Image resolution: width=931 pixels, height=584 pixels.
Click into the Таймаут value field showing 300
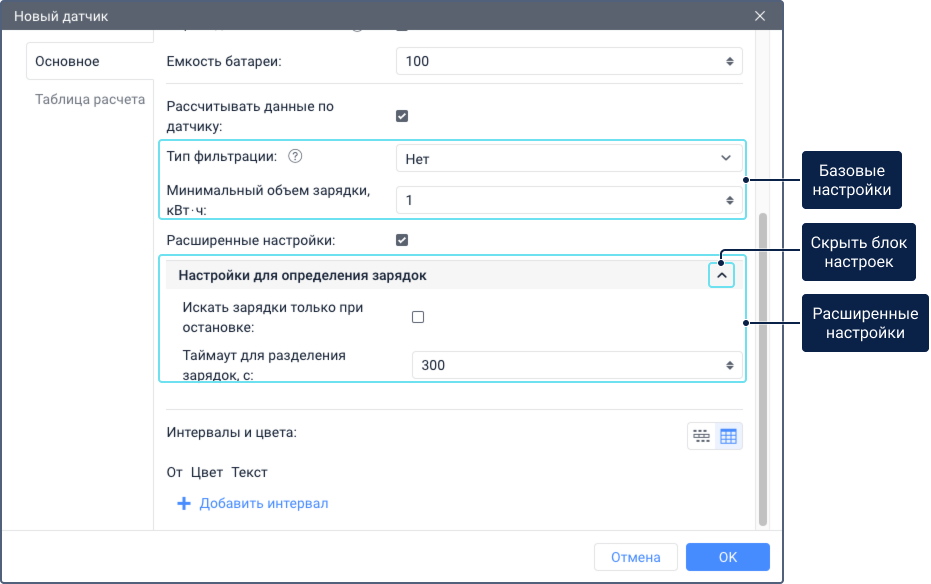565,365
